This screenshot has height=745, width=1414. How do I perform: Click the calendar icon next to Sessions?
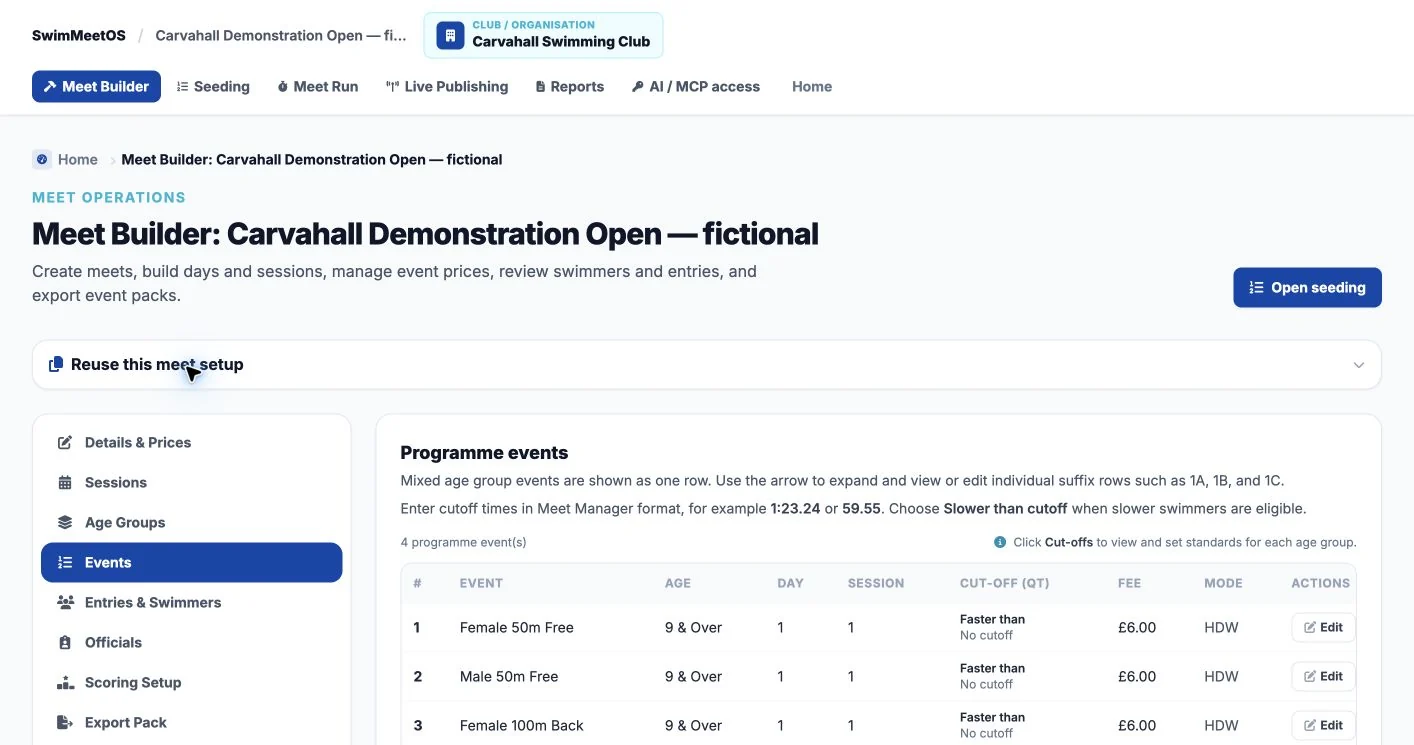(65, 482)
